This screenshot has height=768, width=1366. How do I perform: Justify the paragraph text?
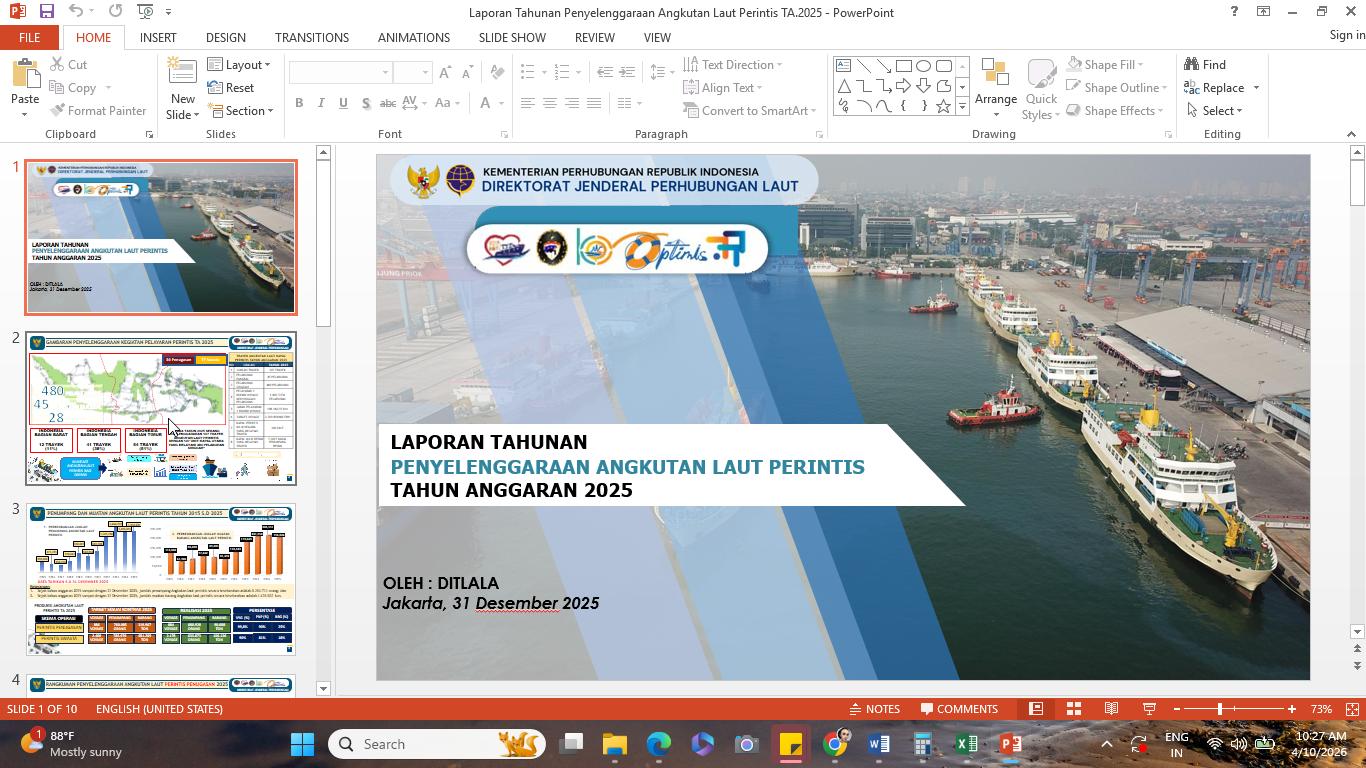pyautogui.click(x=593, y=103)
